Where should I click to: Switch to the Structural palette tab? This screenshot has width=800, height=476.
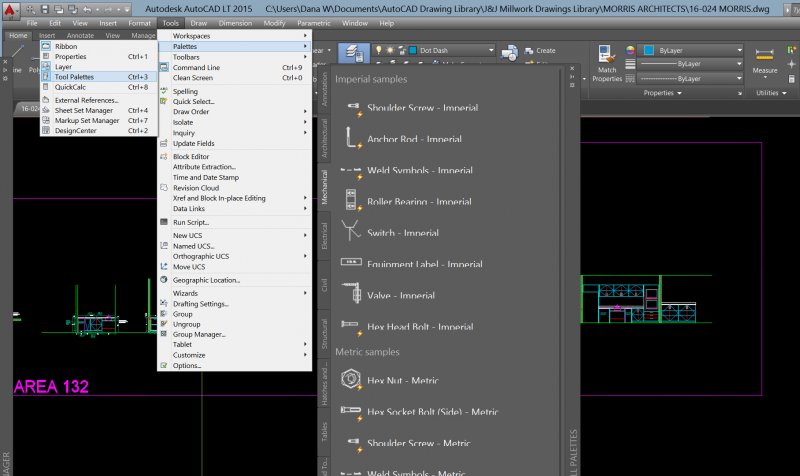pyautogui.click(x=324, y=334)
